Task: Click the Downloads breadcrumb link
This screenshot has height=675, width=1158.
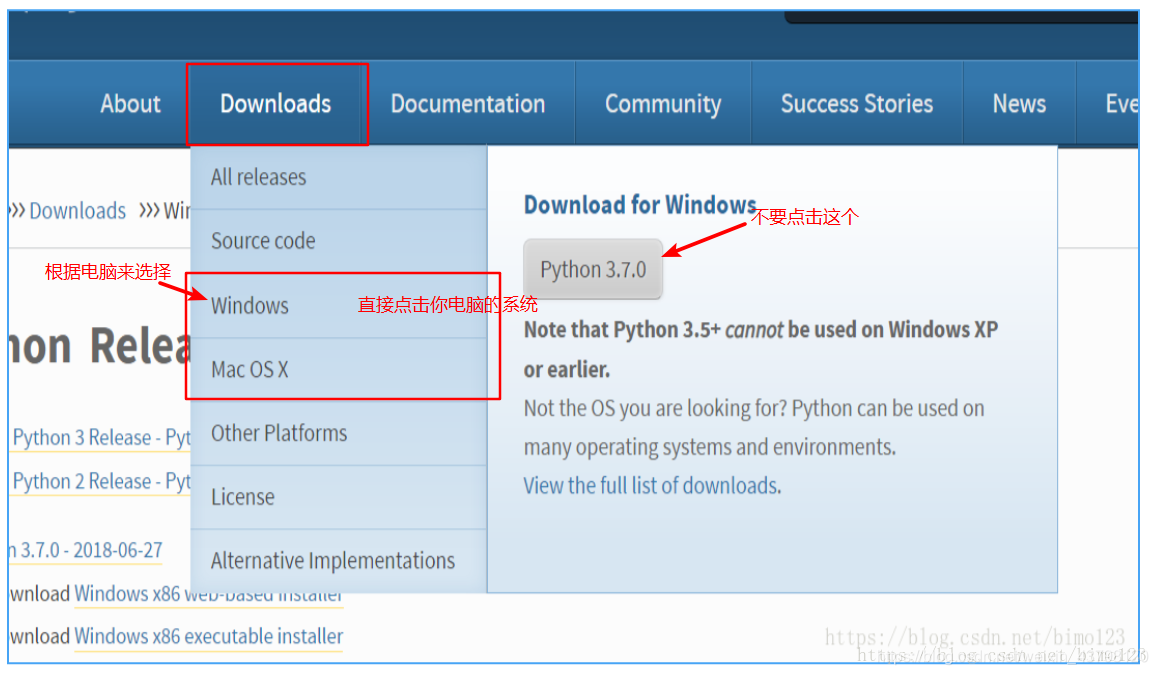Action: click(78, 210)
